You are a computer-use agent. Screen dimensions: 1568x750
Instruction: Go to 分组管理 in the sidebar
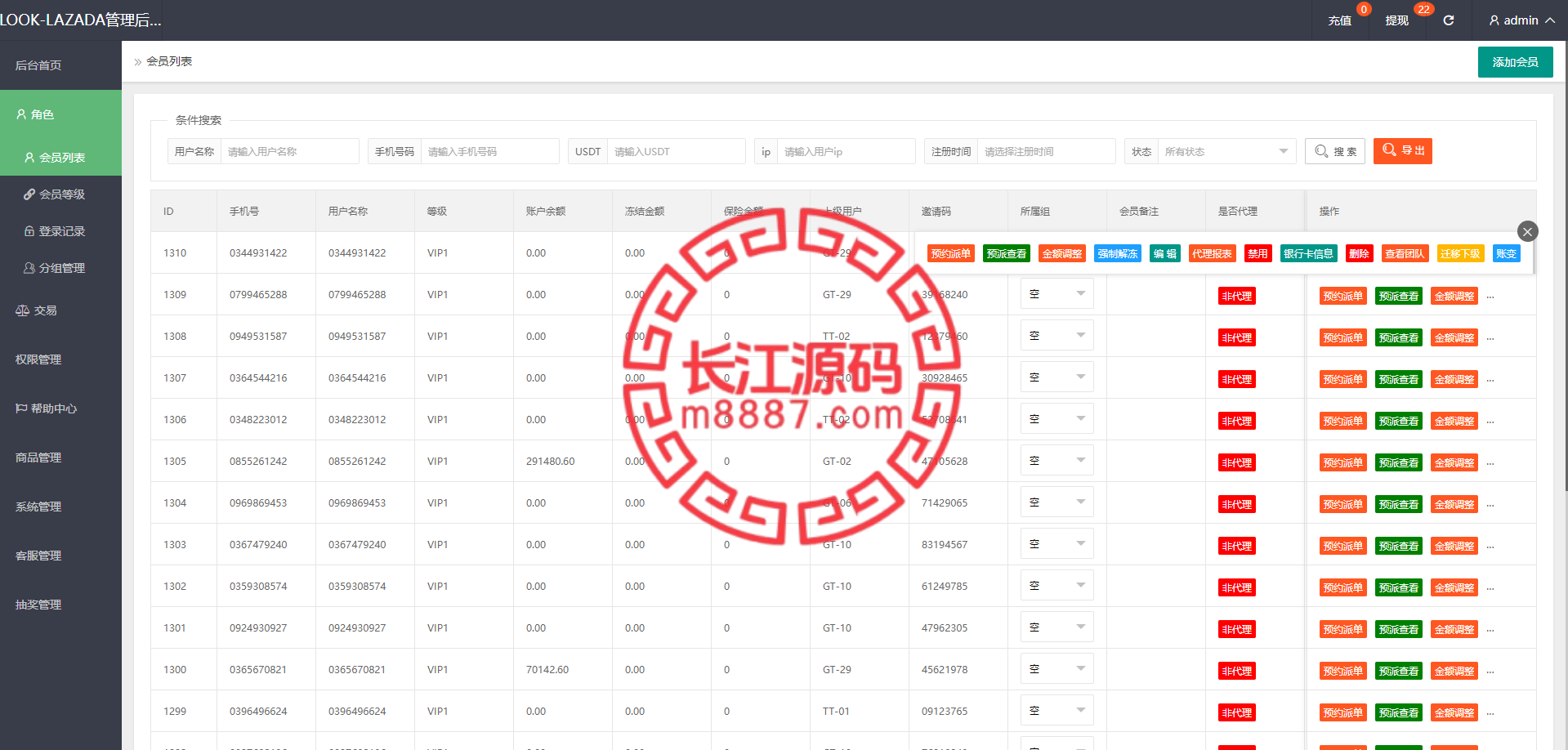click(x=60, y=268)
